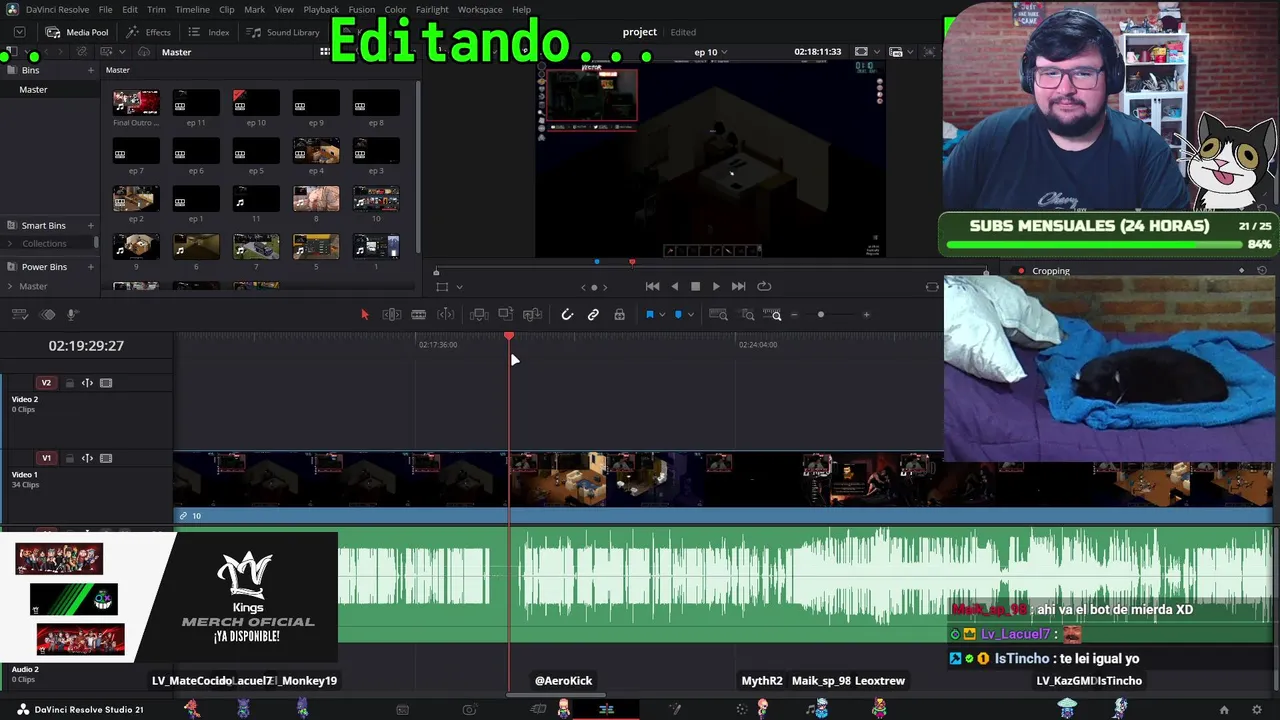This screenshot has width=1280, height=720.
Task: Click the Detail Zoom icon
Action: (747, 315)
